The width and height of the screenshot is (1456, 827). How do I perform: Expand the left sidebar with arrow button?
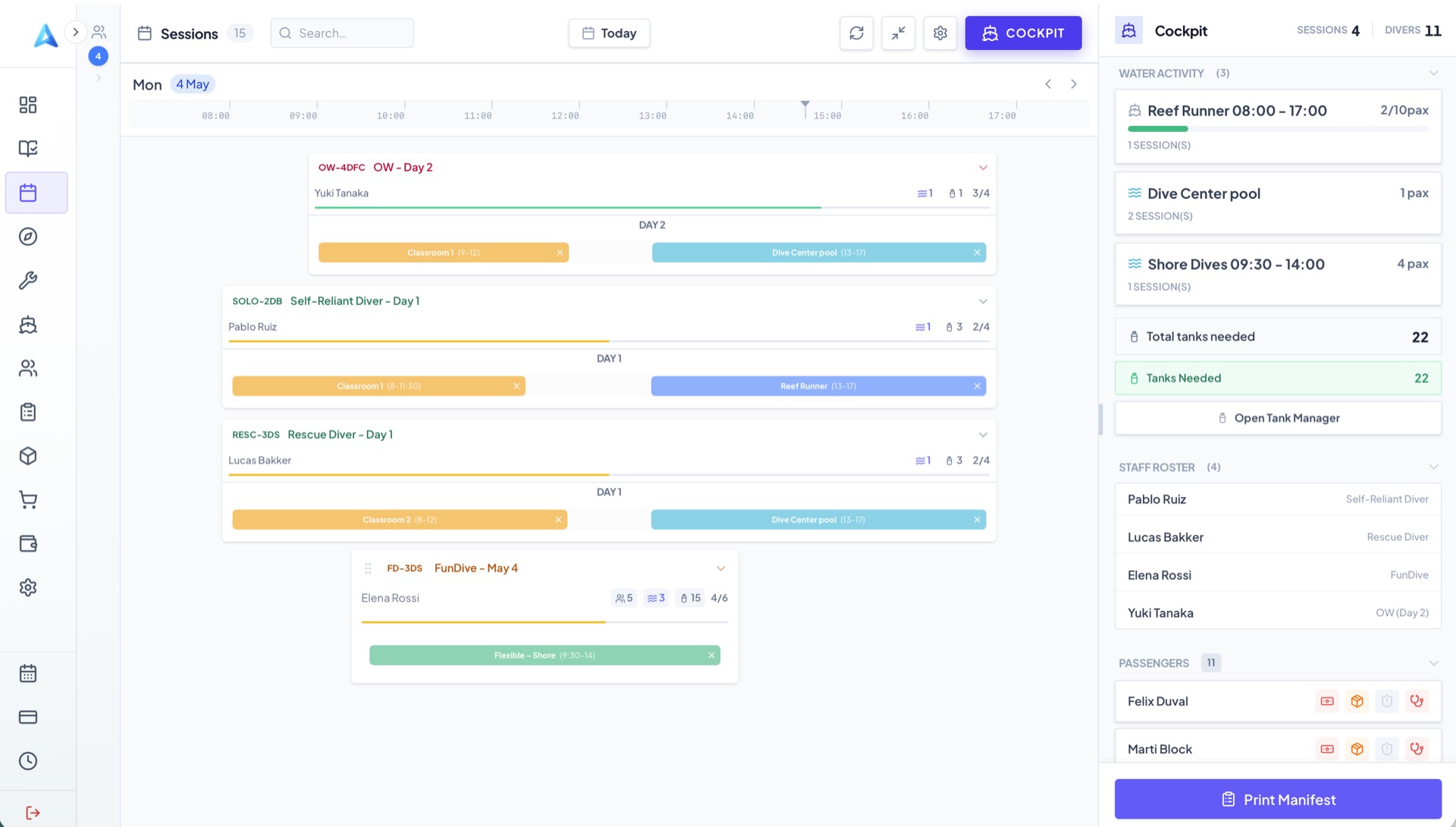[75, 32]
